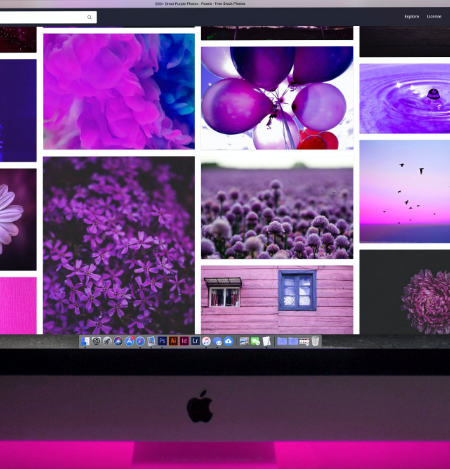Launch Adobe Illustrator in the dock
This screenshot has width=450, height=469.
coord(173,341)
